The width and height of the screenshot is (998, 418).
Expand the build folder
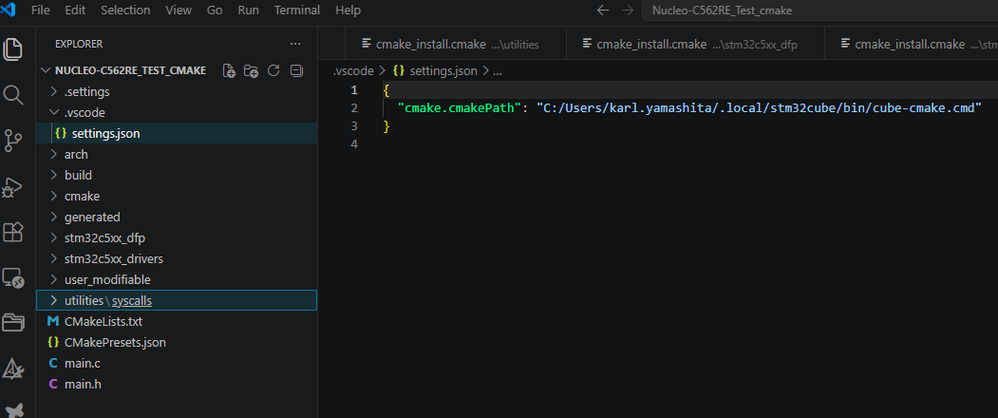(177, 175)
